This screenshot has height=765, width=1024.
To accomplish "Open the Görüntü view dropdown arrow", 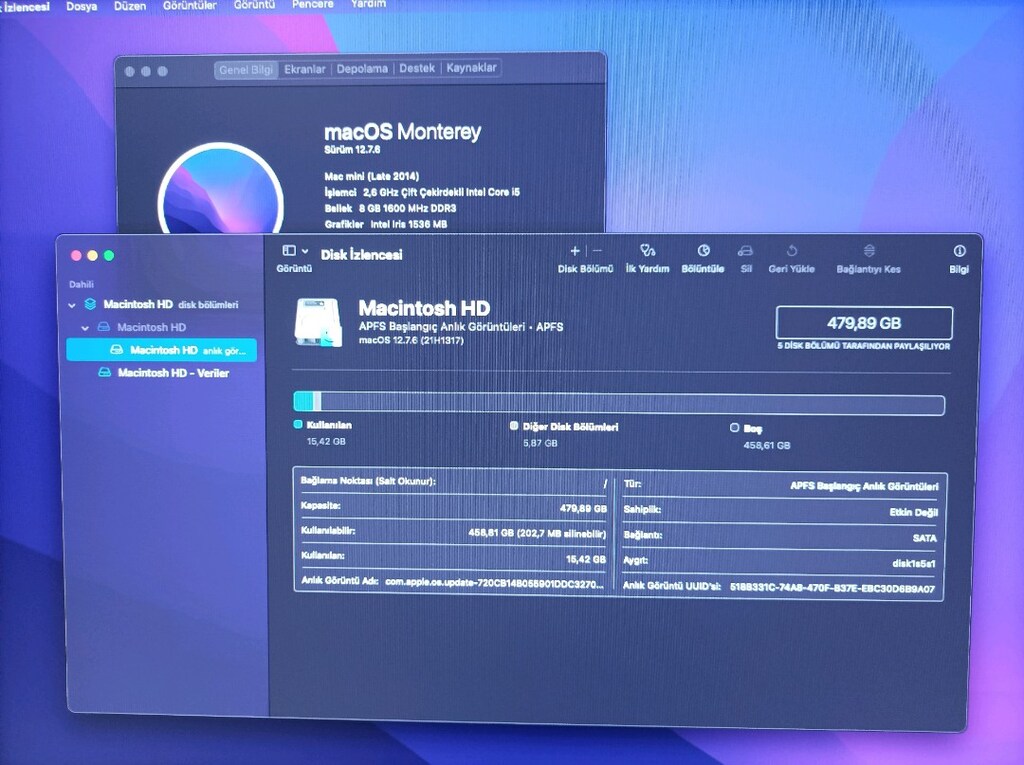I will click(x=305, y=252).
